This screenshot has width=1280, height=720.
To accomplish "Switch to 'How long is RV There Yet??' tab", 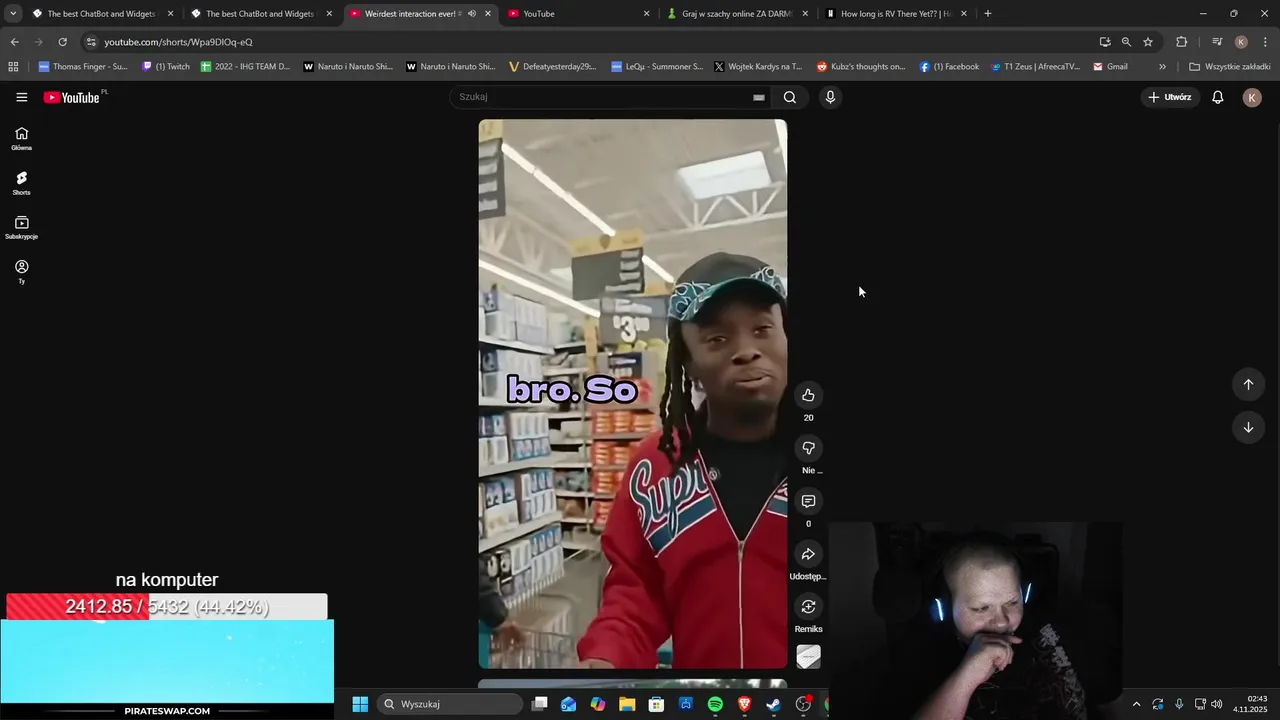I will pyautogui.click(x=895, y=14).
